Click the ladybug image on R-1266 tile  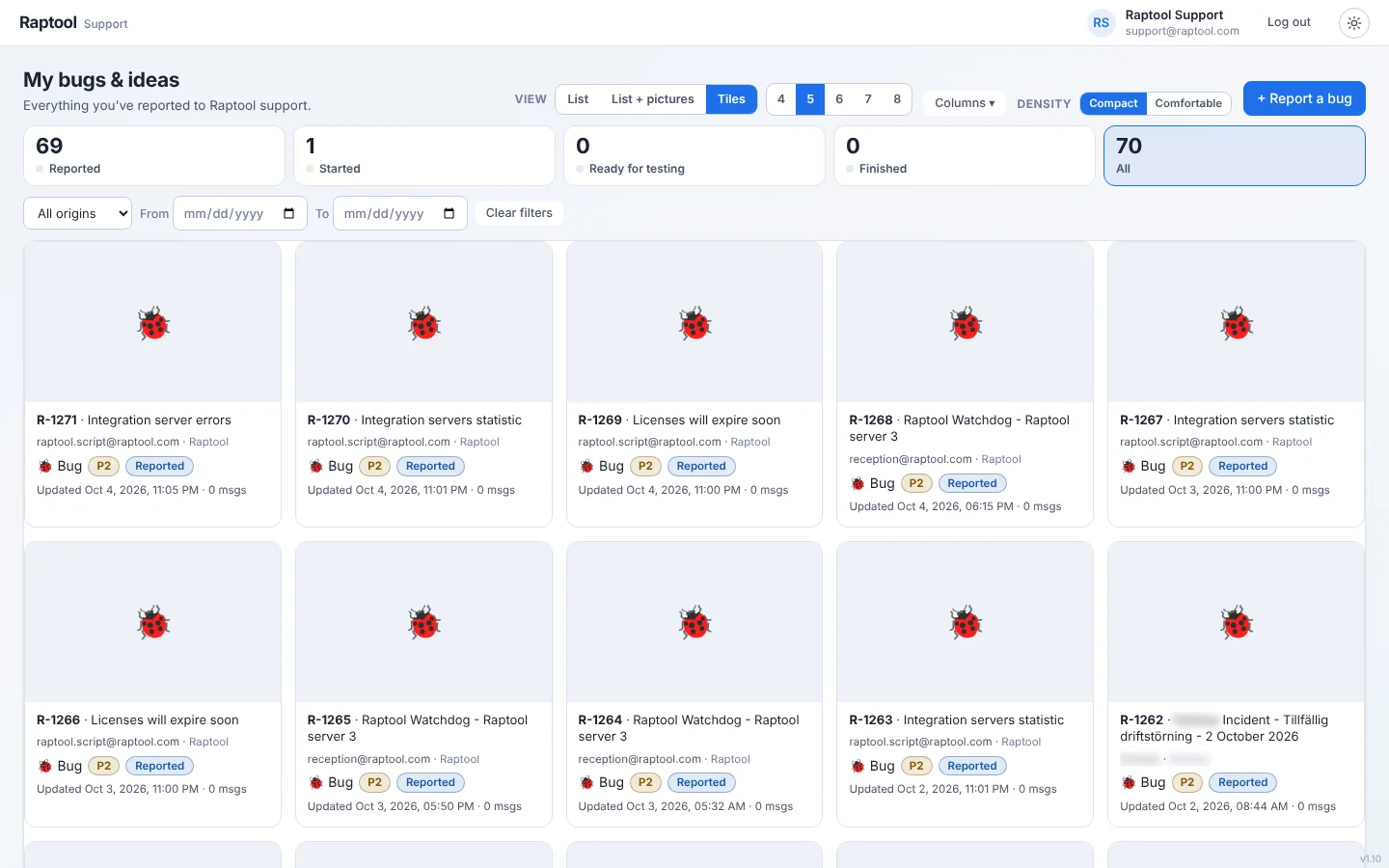pos(153,623)
